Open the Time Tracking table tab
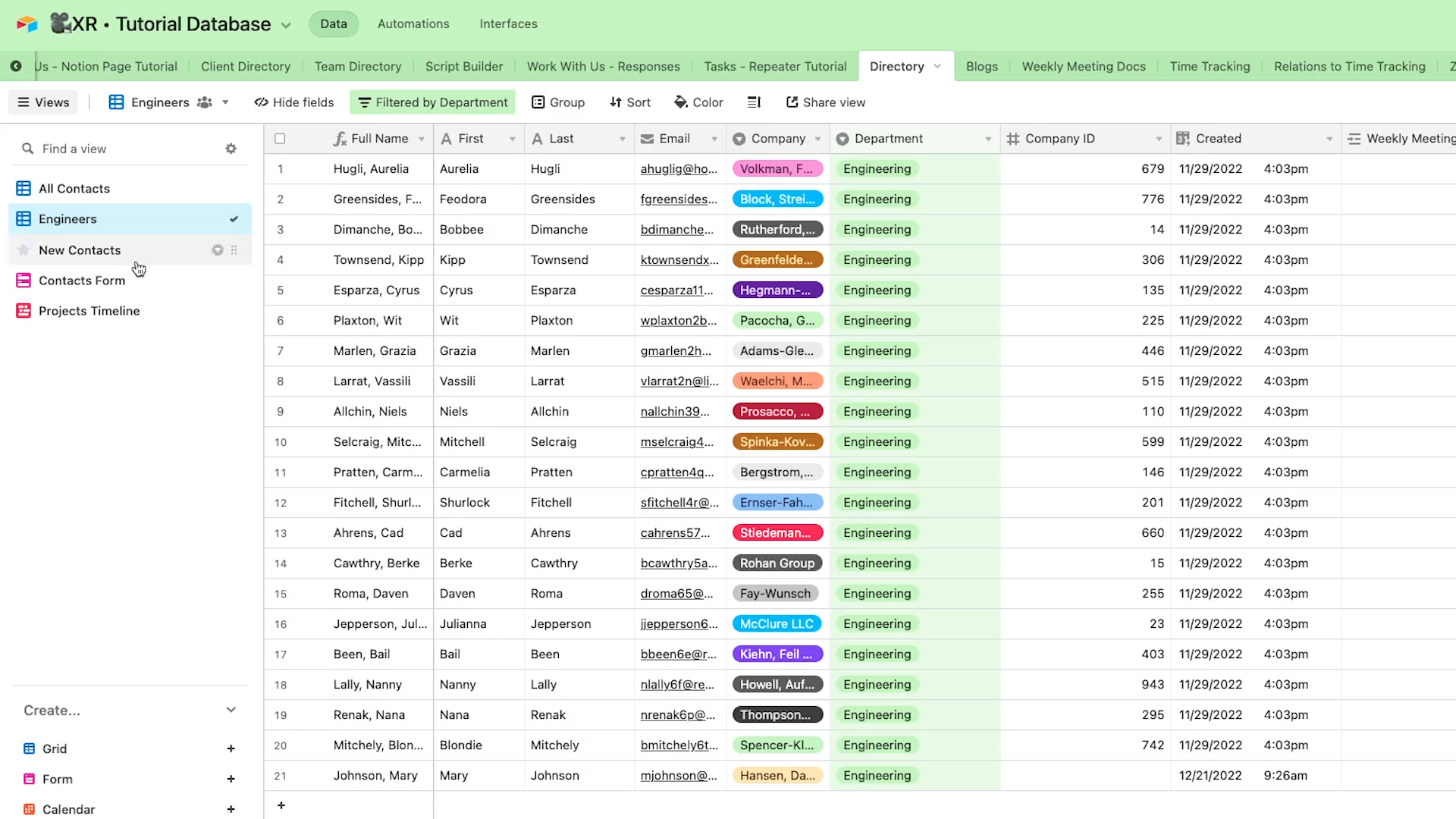This screenshot has height=819, width=1456. 1210,67
